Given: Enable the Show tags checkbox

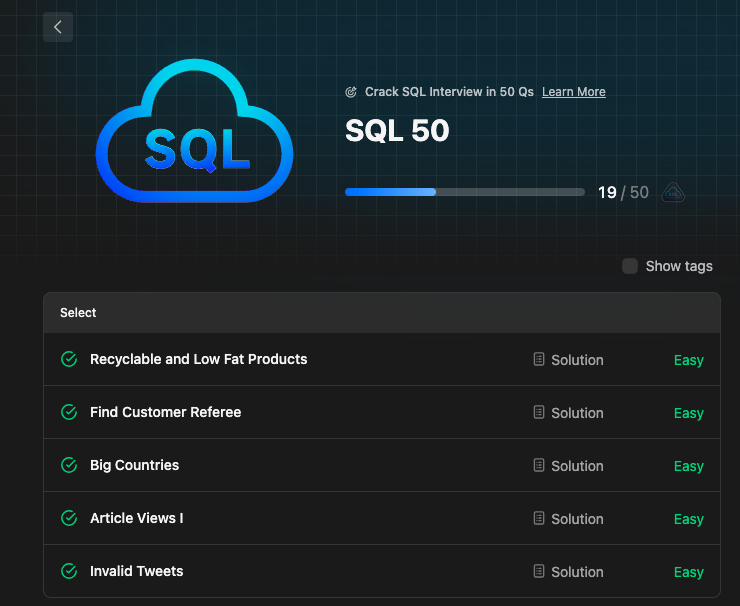Looking at the screenshot, I should pyautogui.click(x=630, y=266).
